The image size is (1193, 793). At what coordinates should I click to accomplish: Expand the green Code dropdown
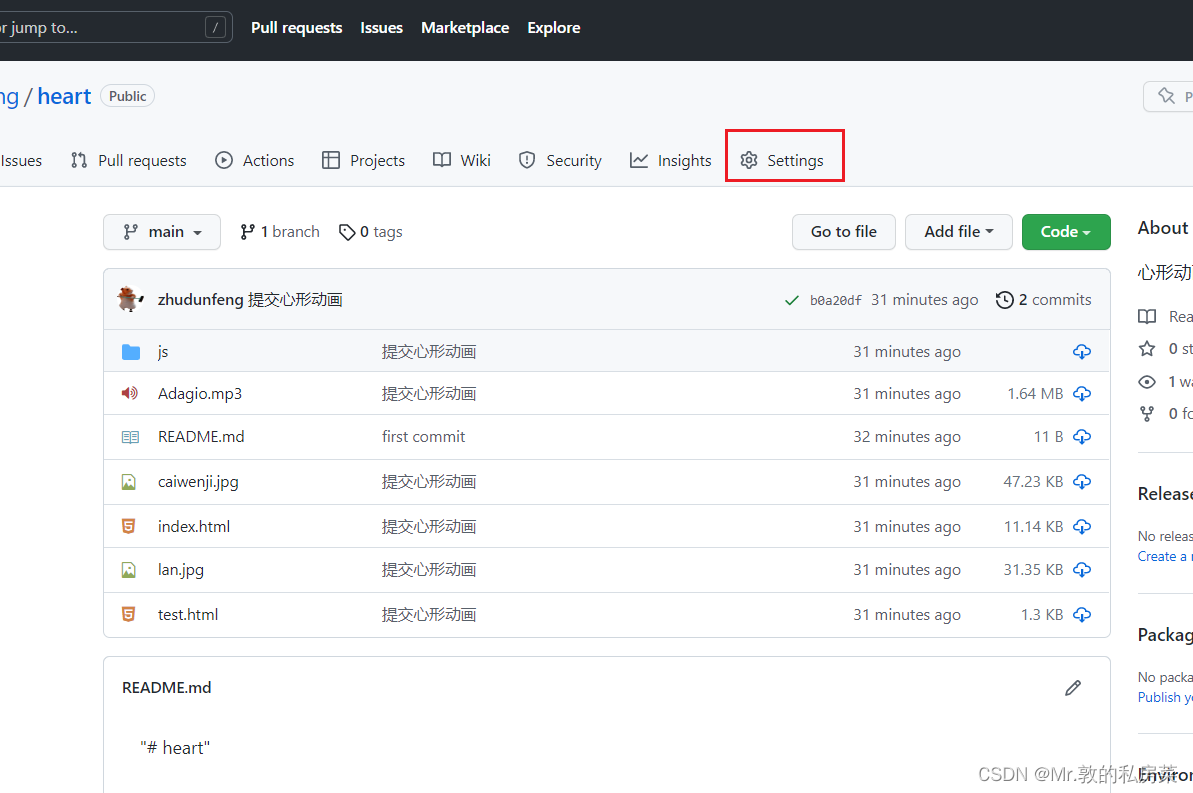[x=1066, y=232]
